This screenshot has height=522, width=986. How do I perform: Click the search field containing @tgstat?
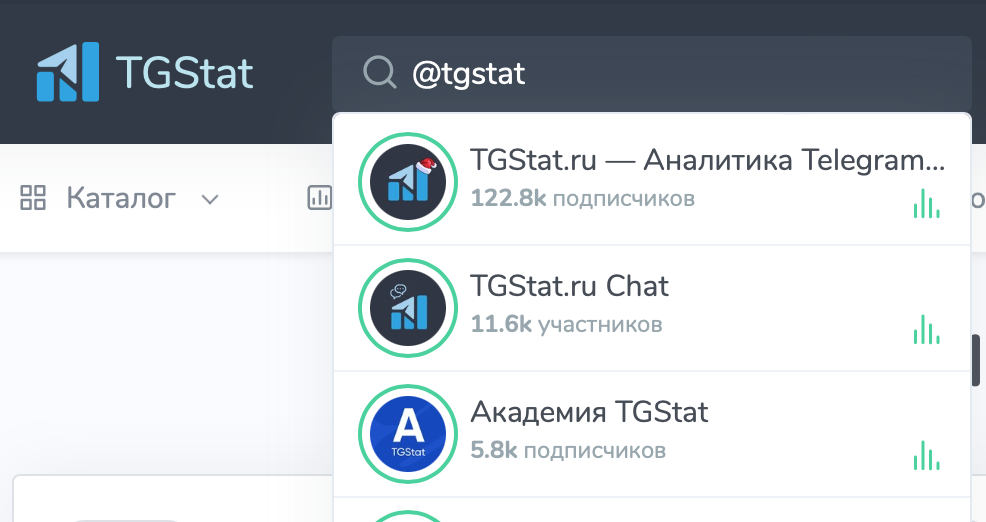point(651,74)
